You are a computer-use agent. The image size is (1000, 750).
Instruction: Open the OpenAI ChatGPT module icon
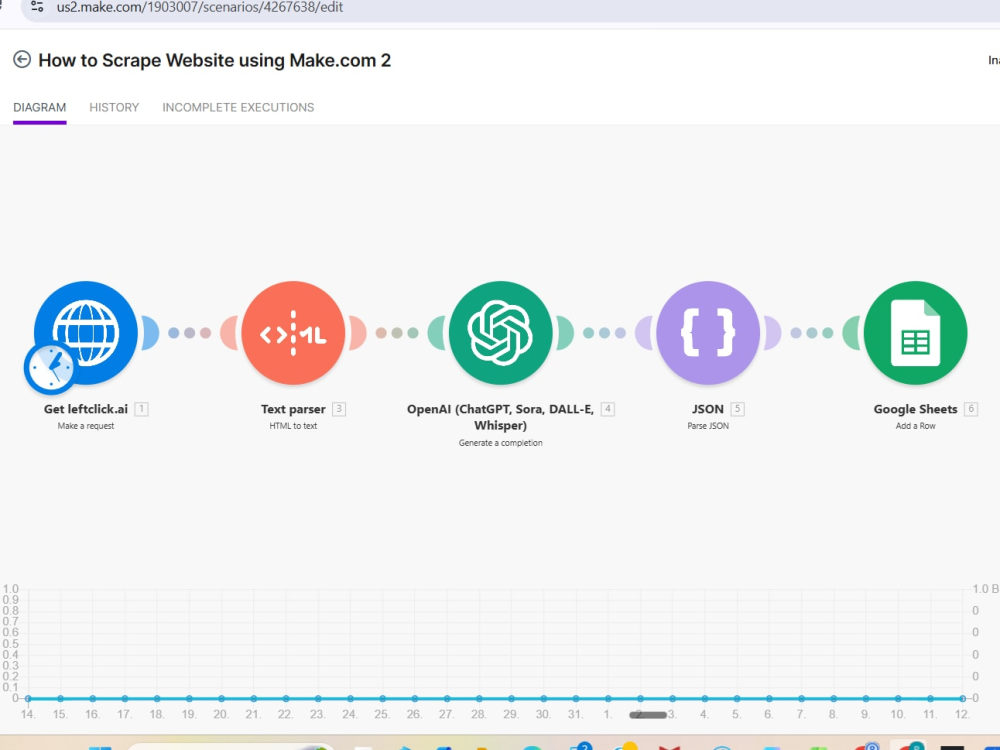[x=501, y=332]
